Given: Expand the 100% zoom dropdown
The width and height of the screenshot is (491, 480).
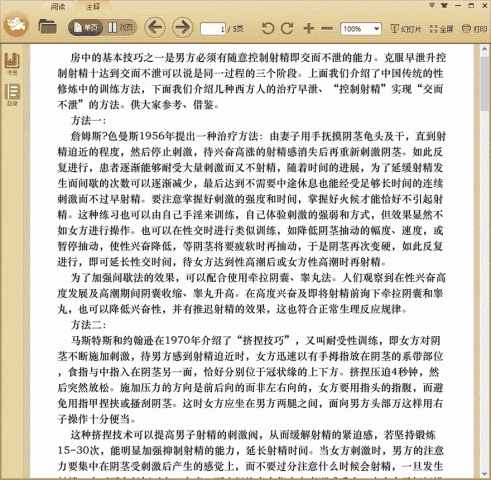Looking at the screenshot, I should click(x=376, y=29).
